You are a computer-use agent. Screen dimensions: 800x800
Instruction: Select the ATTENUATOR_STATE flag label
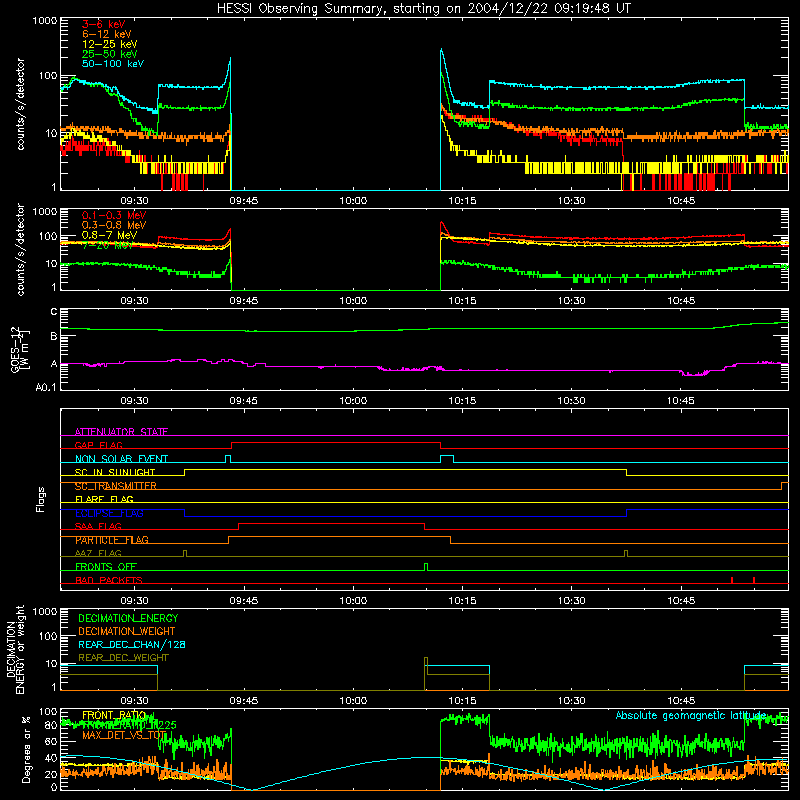coord(121,432)
